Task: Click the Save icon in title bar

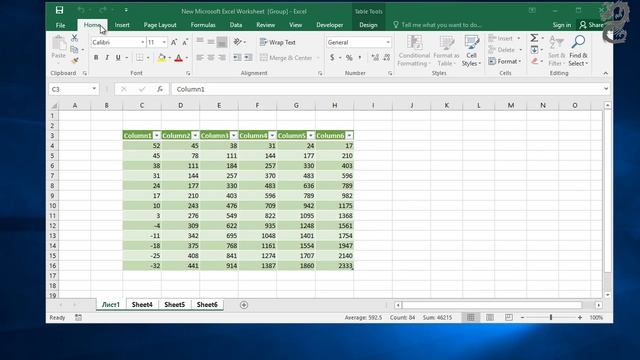Action: click(x=60, y=10)
